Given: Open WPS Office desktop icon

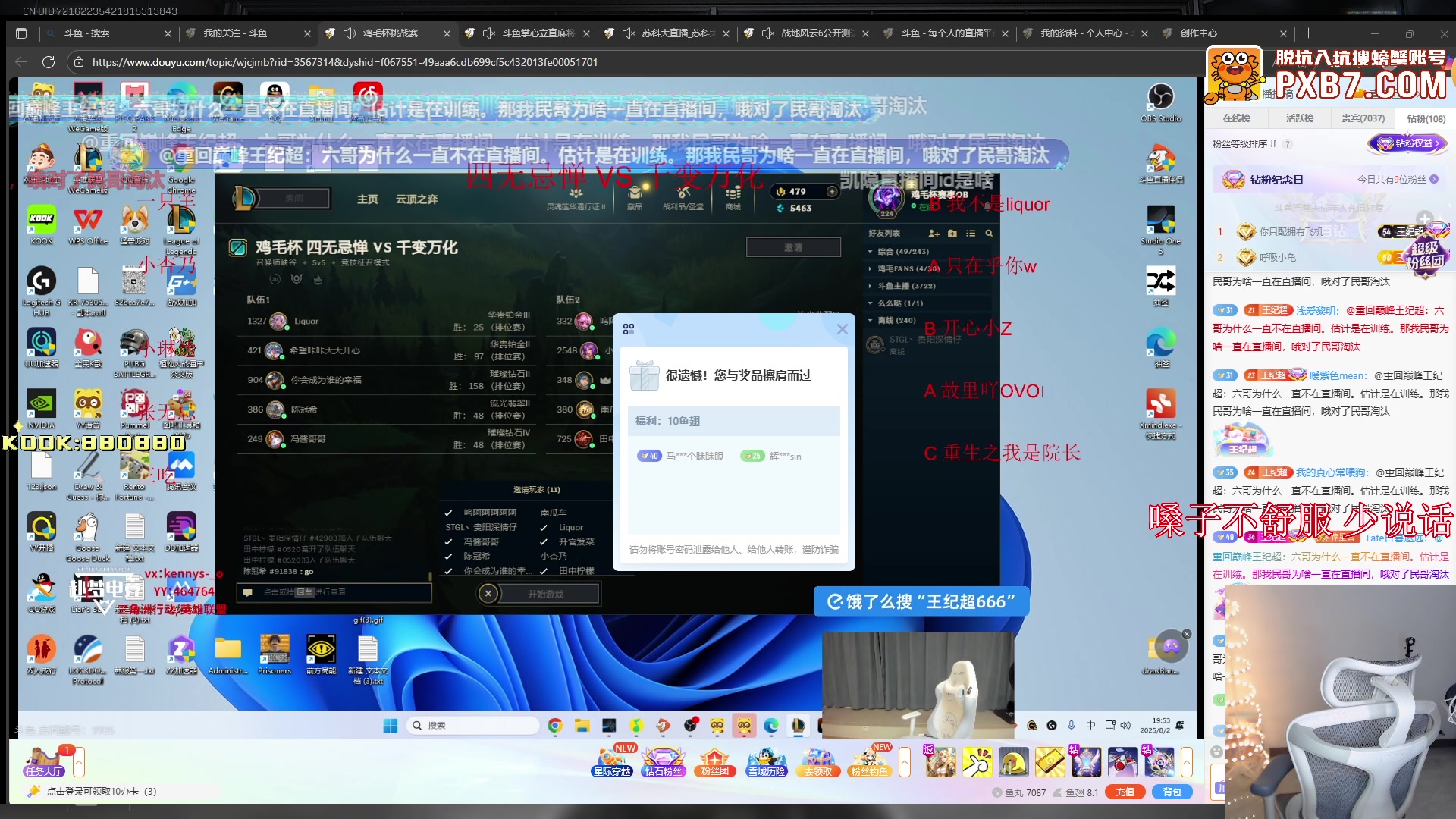Looking at the screenshot, I should [88, 225].
